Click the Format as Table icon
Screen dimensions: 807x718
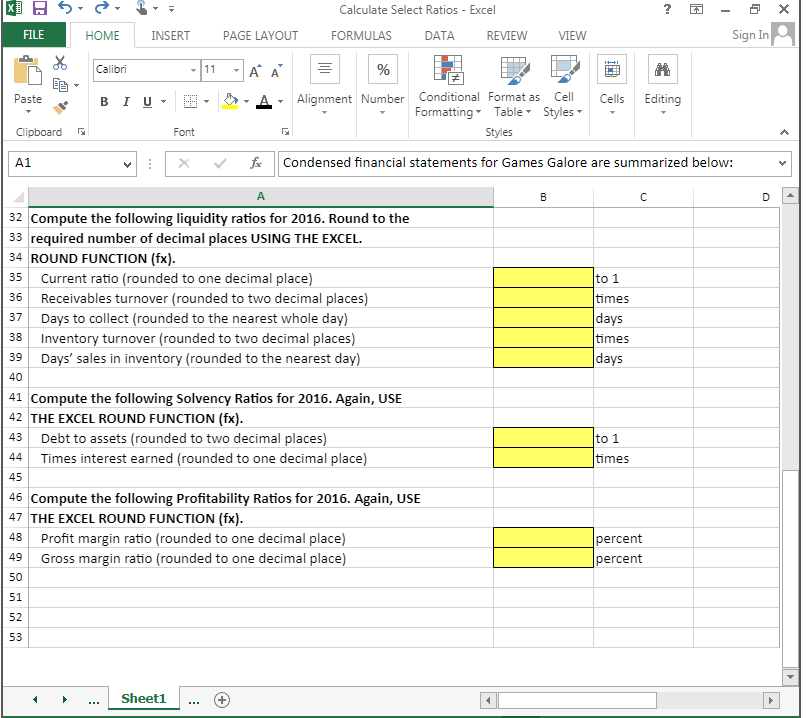click(513, 88)
